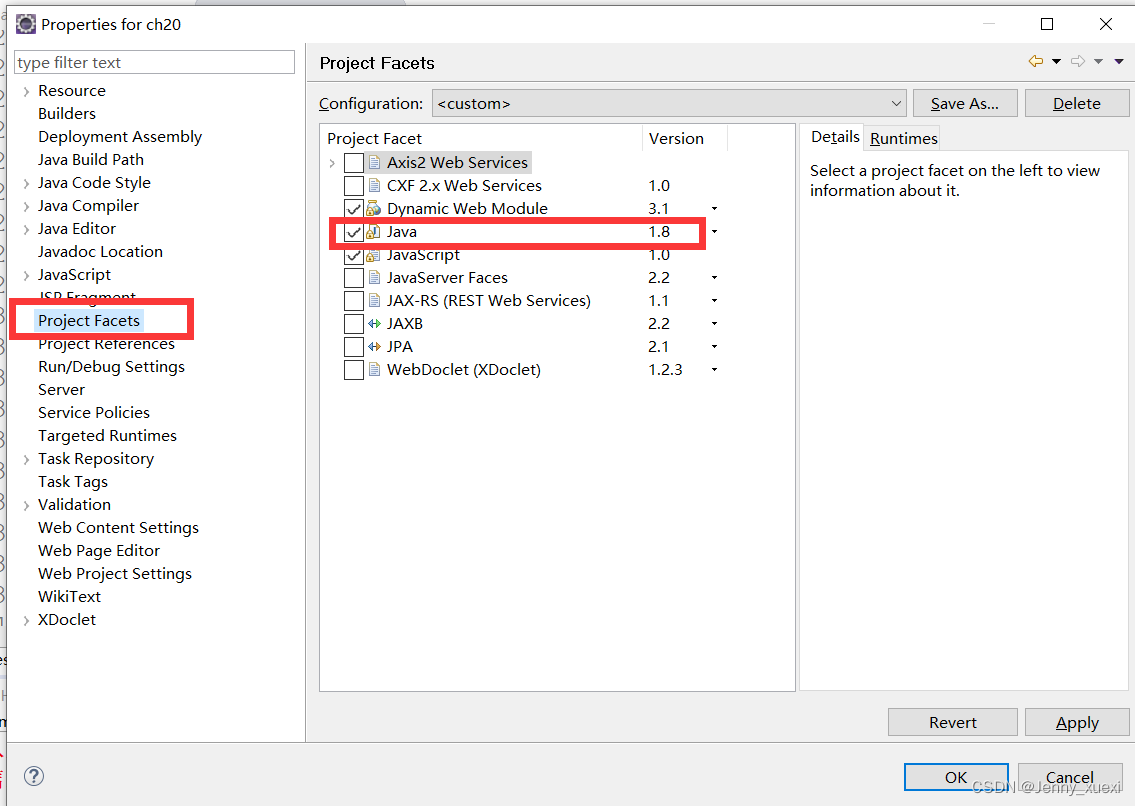Click the WebDoclet facet file icon
1135x806 pixels.
click(374, 369)
